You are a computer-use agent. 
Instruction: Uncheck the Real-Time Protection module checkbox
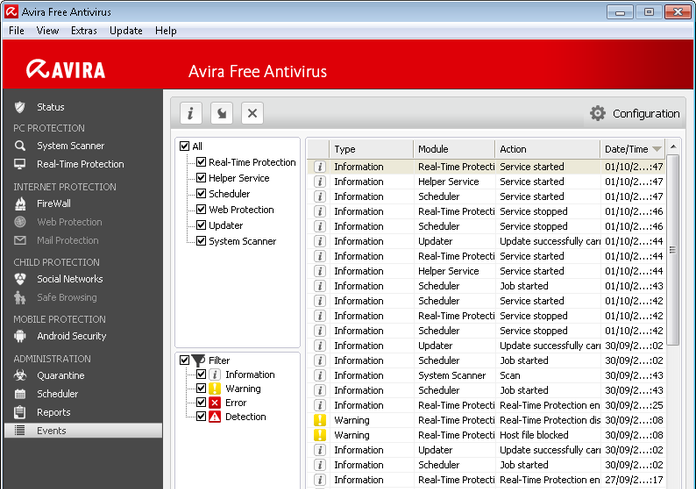pos(201,162)
